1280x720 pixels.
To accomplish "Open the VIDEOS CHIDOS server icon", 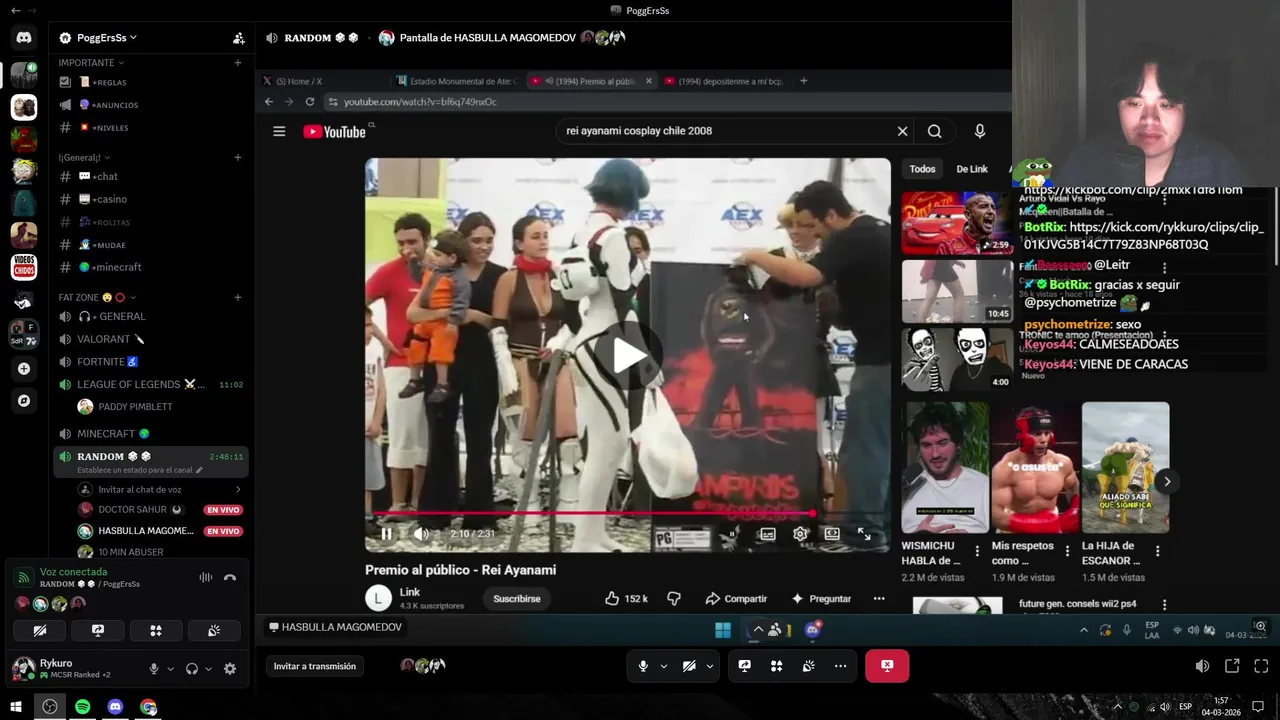I will point(24,267).
